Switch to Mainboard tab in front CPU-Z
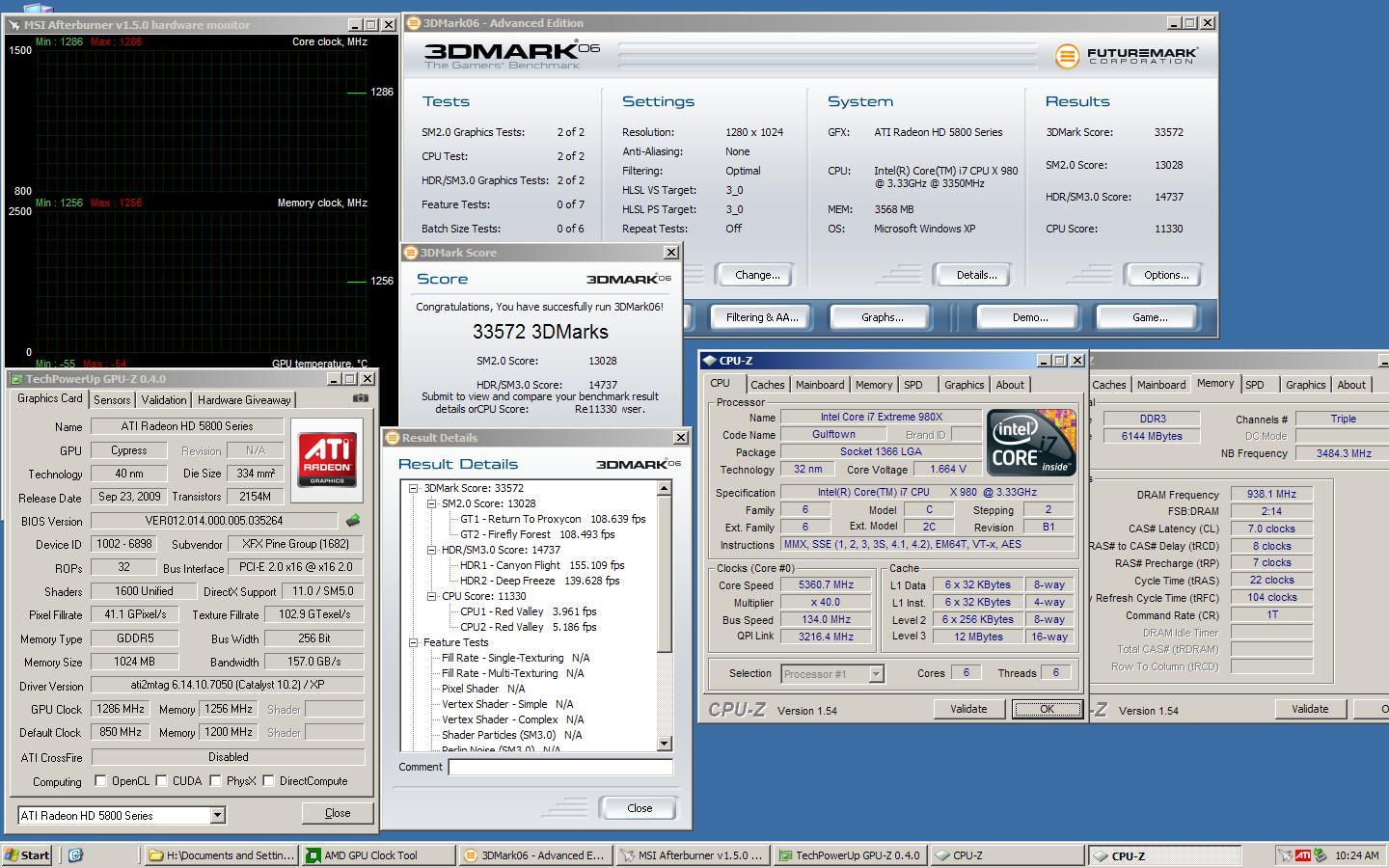The height and width of the screenshot is (868, 1389). click(820, 385)
